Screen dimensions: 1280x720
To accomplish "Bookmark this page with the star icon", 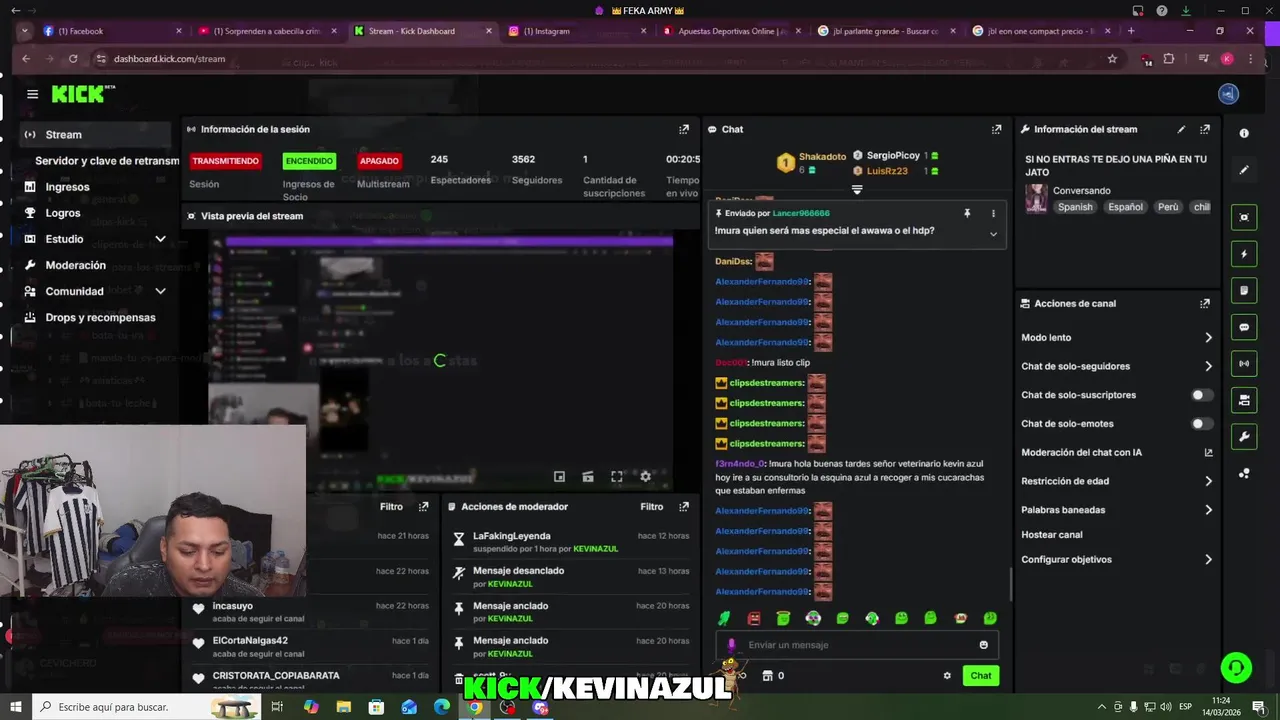I will pyautogui.click(x=1112, y=59).
